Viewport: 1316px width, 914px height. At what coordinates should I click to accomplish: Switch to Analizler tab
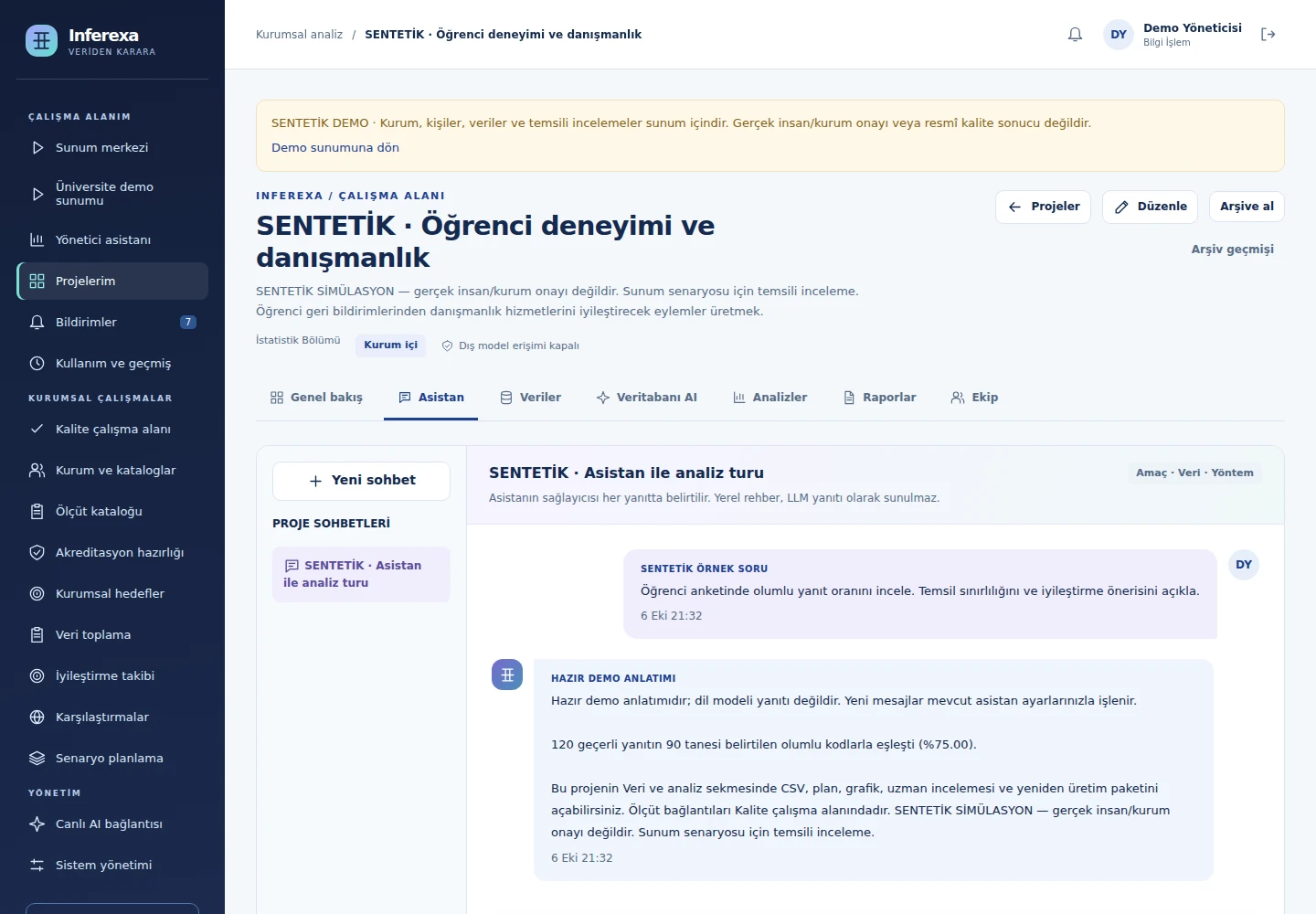click(769, 398)
